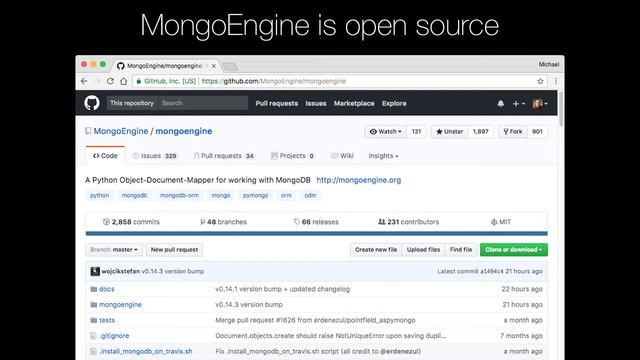Open Issues in top navigation
This screenshot has width=640, height=360.
tap(316, 104)
